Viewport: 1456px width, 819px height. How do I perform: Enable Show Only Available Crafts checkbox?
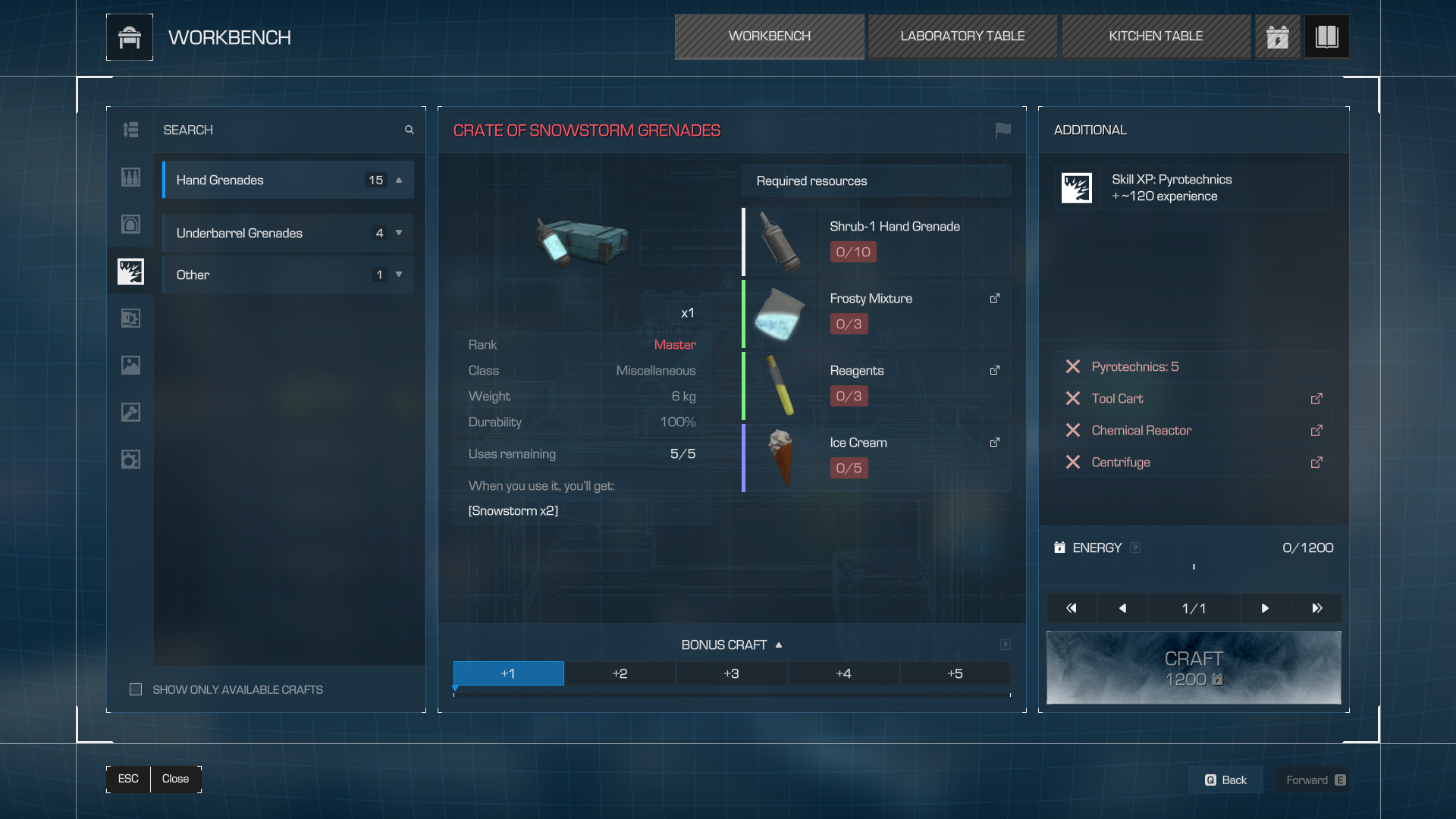[x=136, y=689]
